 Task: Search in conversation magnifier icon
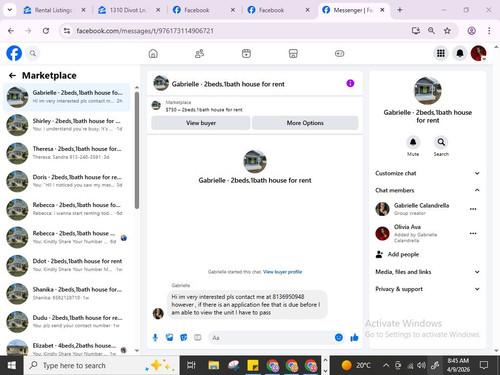point(441,142)
